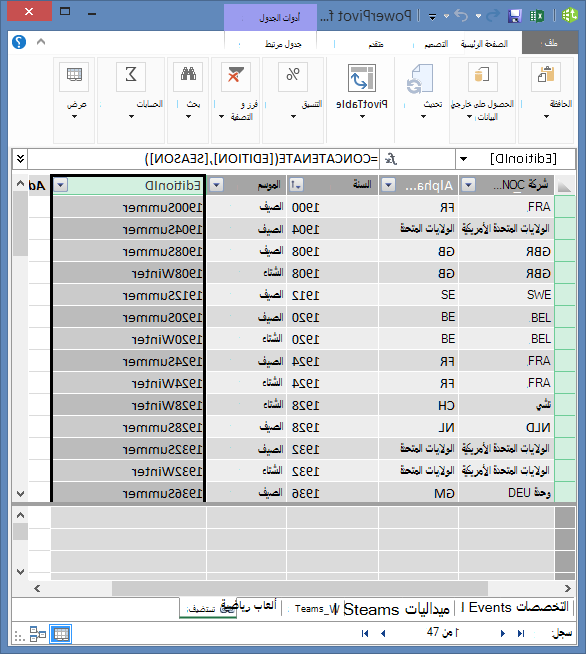Click the Sort and Filter icon
586x654 pixels.
(236, 76)
